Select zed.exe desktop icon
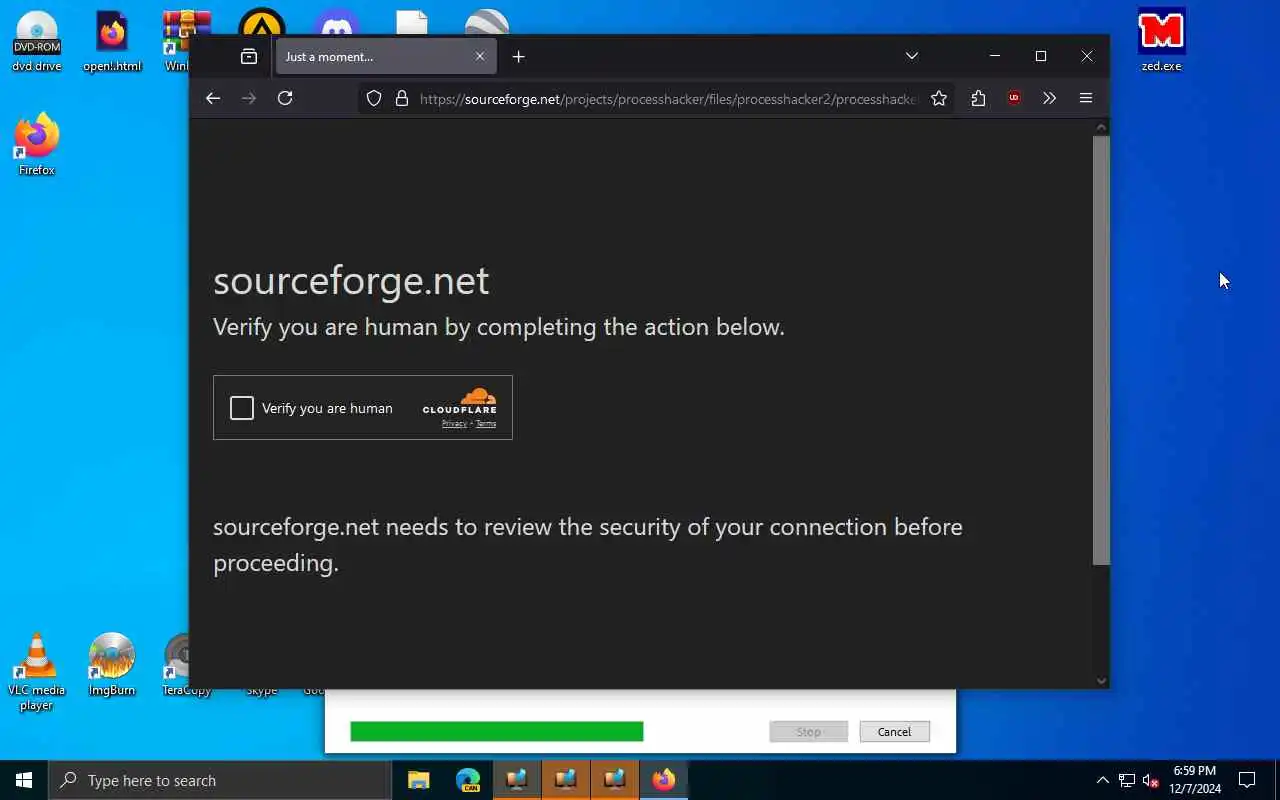This screenshot has width=1280, height=800. 1161,41
